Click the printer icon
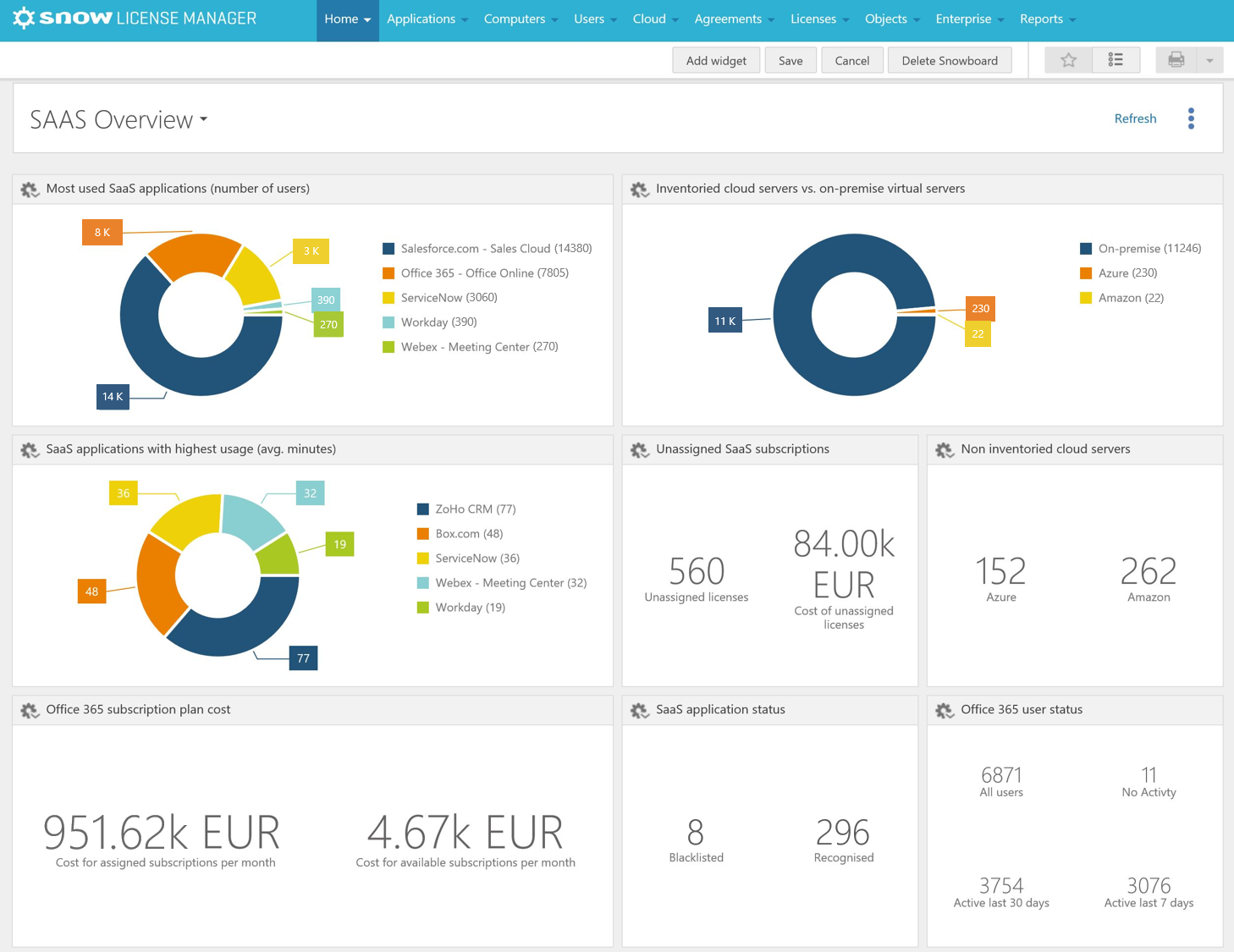1234x952 pixels. (1176, 60)
